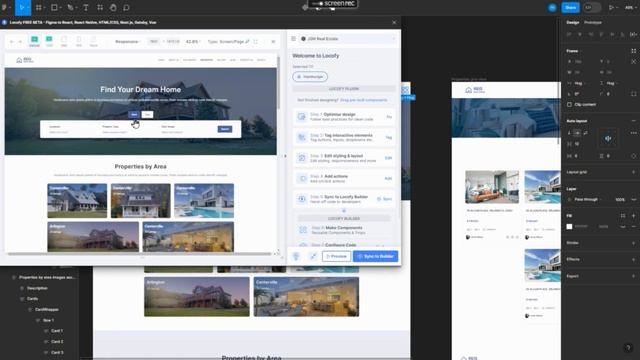Open the Frame type dropdown in Design panel
The height and width of the screenshot is (360, 640).
tap(574, 51)
